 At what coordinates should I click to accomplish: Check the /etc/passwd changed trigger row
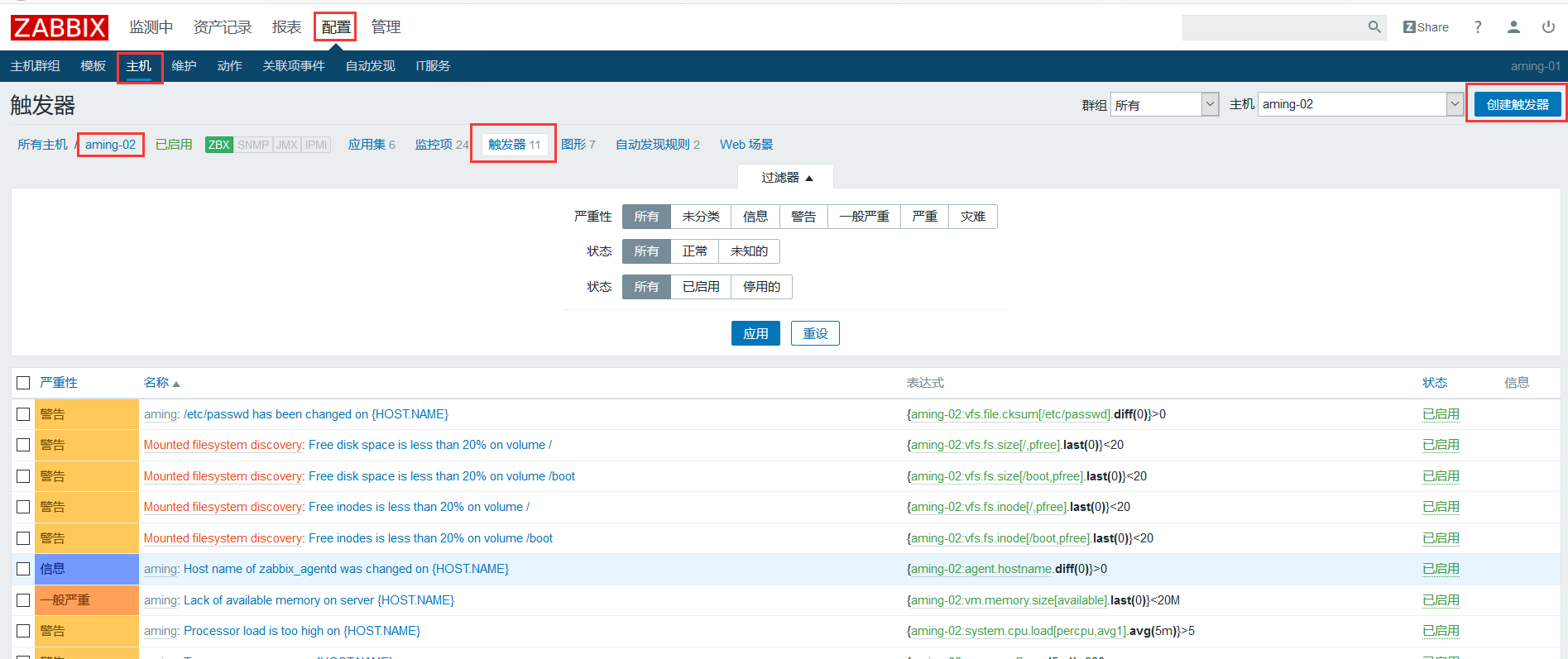[x=23, y=414]
